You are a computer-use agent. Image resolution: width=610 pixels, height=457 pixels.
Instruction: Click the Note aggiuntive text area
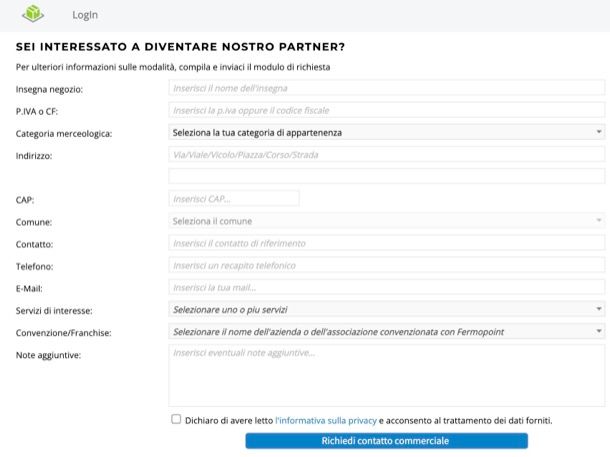point(387,376)
